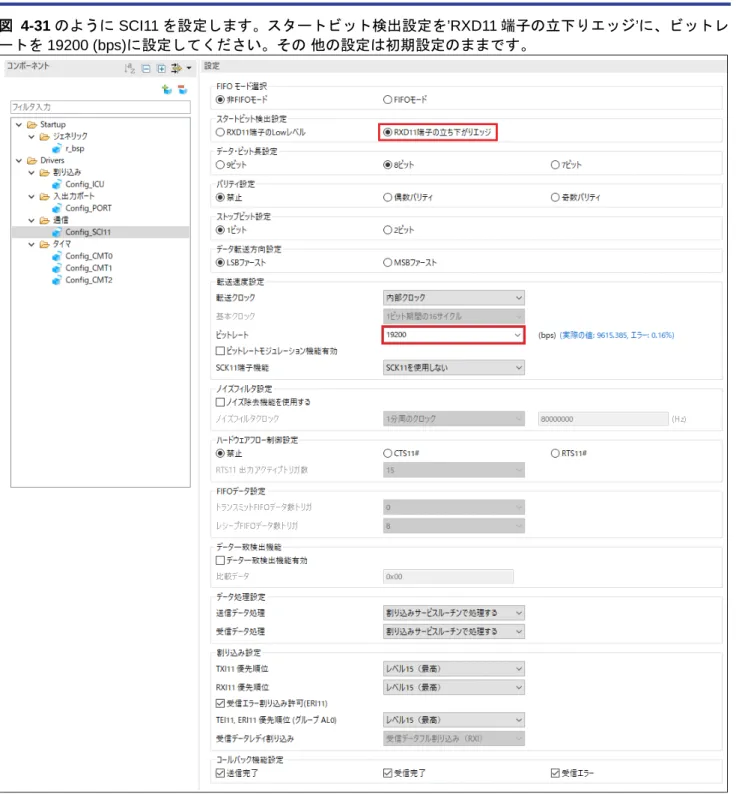Click the 割り込み folder icon
Image resolution: width=736 pixels, height=794 pixels.
click(x=45, y=173)
